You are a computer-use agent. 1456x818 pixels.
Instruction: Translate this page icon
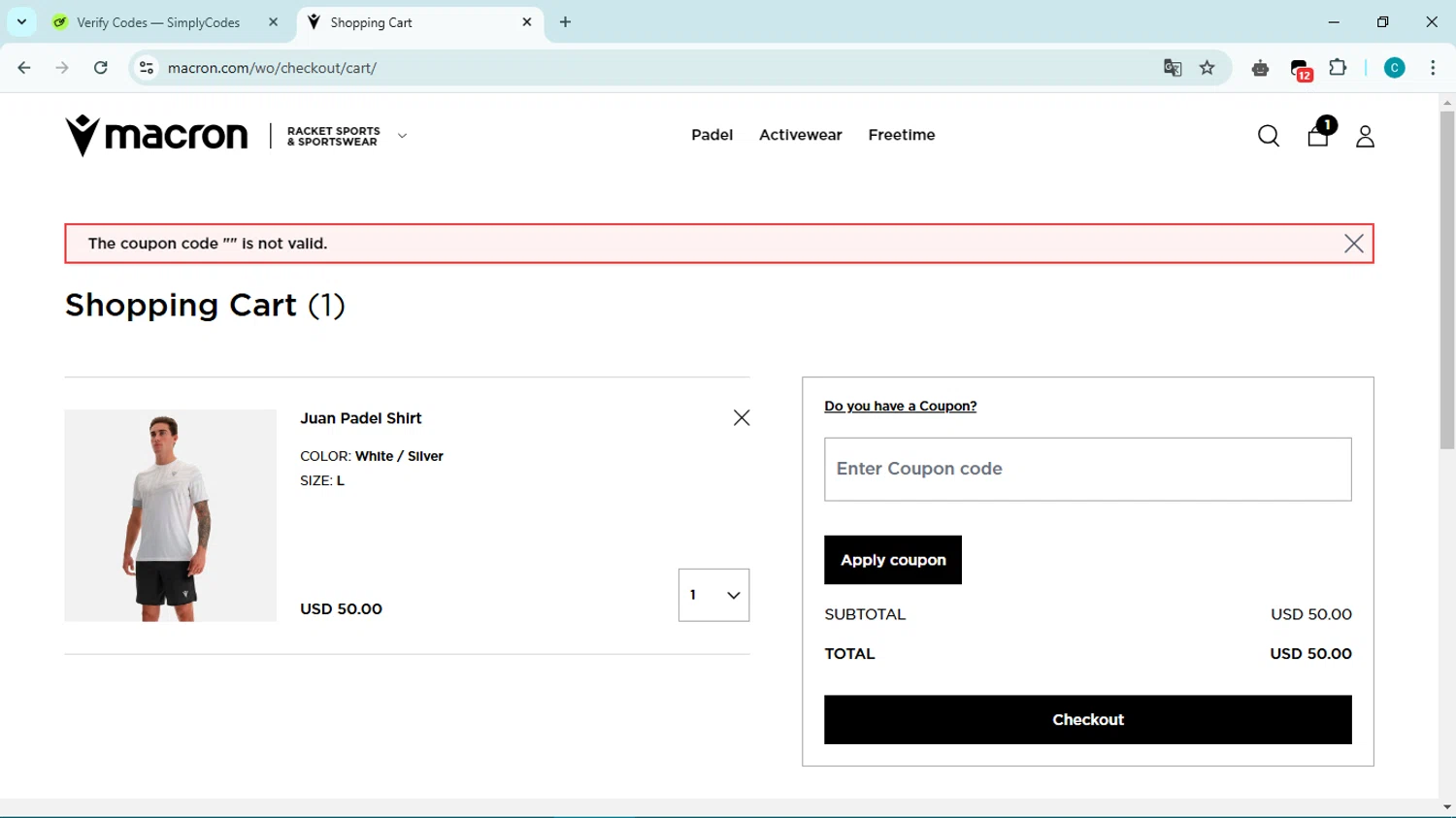click(1173, 68)
